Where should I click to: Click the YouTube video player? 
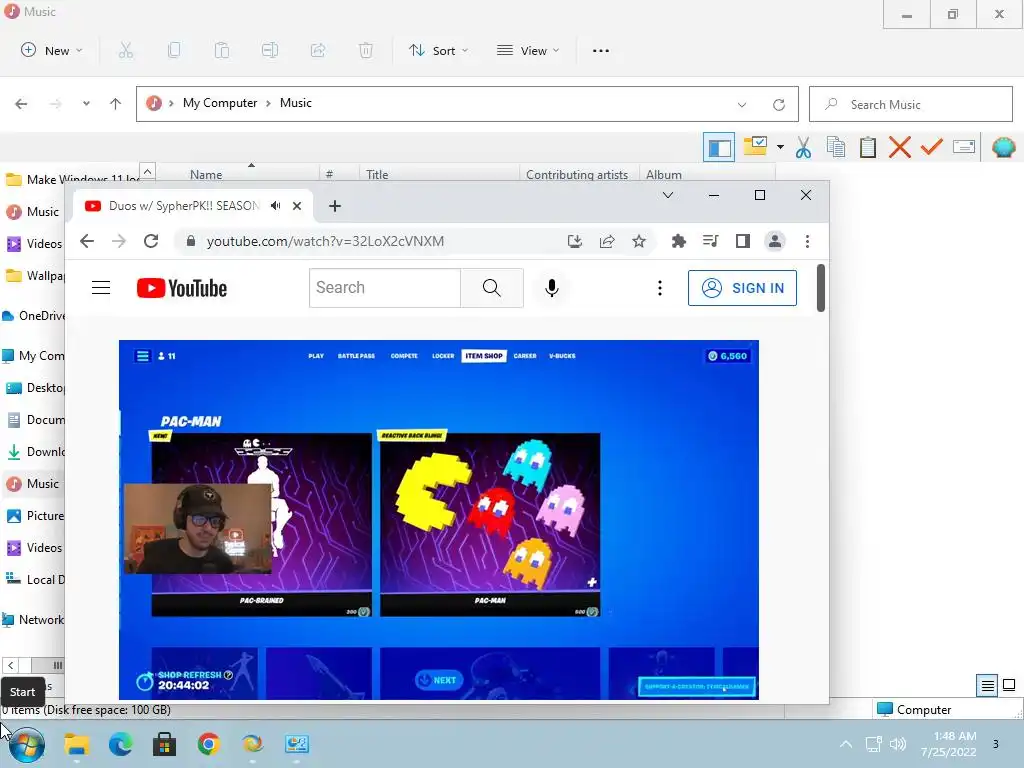[439, 520]
